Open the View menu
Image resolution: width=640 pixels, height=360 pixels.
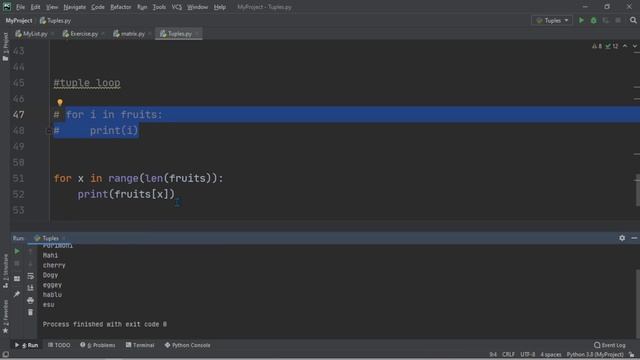point(52,7)
